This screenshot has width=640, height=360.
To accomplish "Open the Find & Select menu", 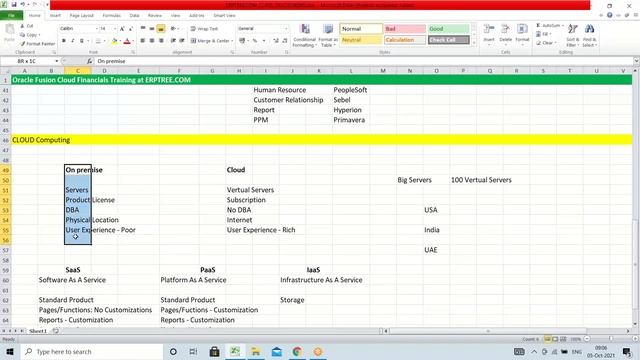I will pos(589,36).
